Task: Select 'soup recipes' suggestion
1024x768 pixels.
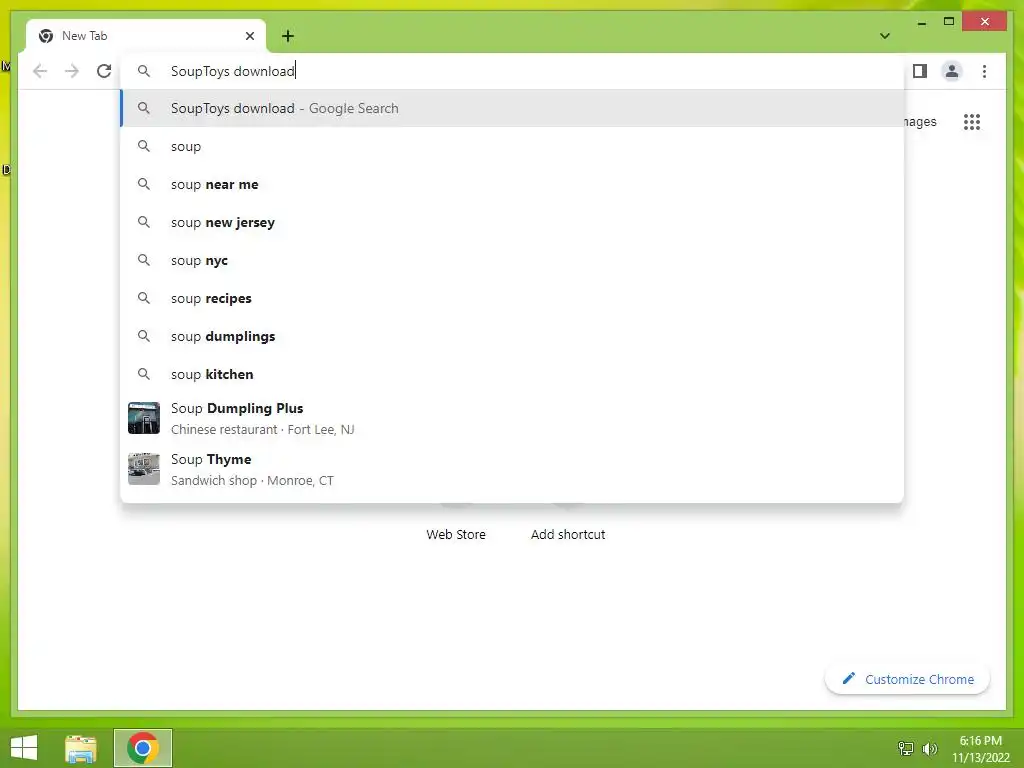Action: click(512, 298)
